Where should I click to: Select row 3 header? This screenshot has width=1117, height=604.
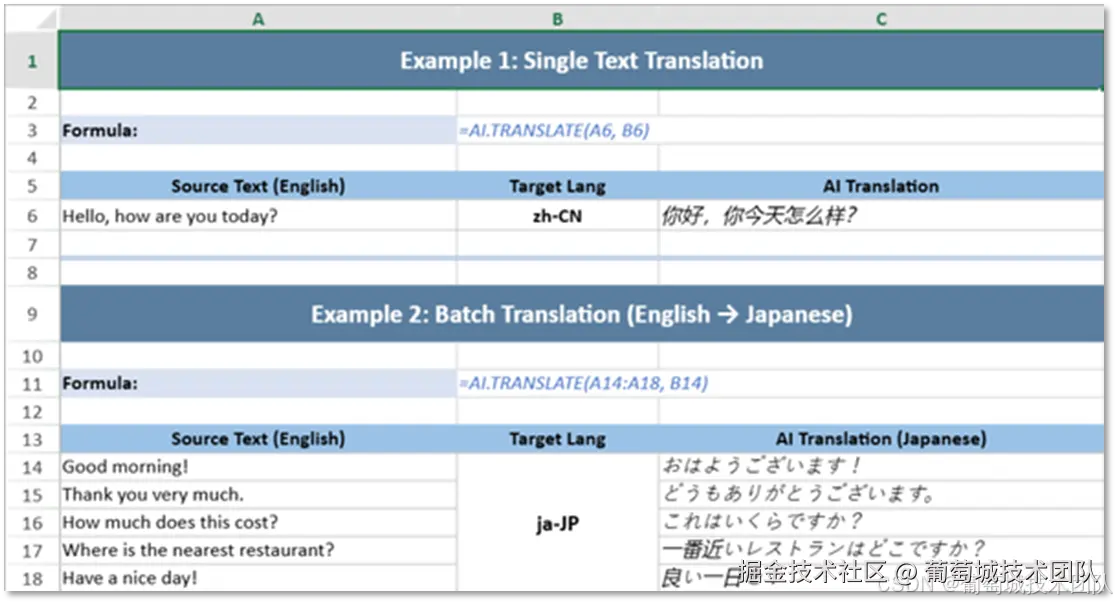click(x=32, y=130)
